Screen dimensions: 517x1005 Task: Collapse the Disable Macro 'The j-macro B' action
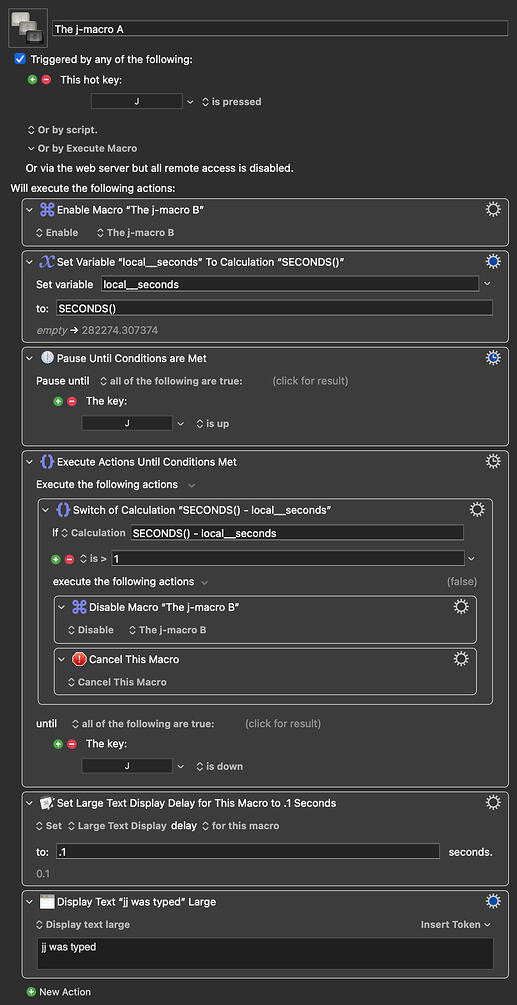62,607
